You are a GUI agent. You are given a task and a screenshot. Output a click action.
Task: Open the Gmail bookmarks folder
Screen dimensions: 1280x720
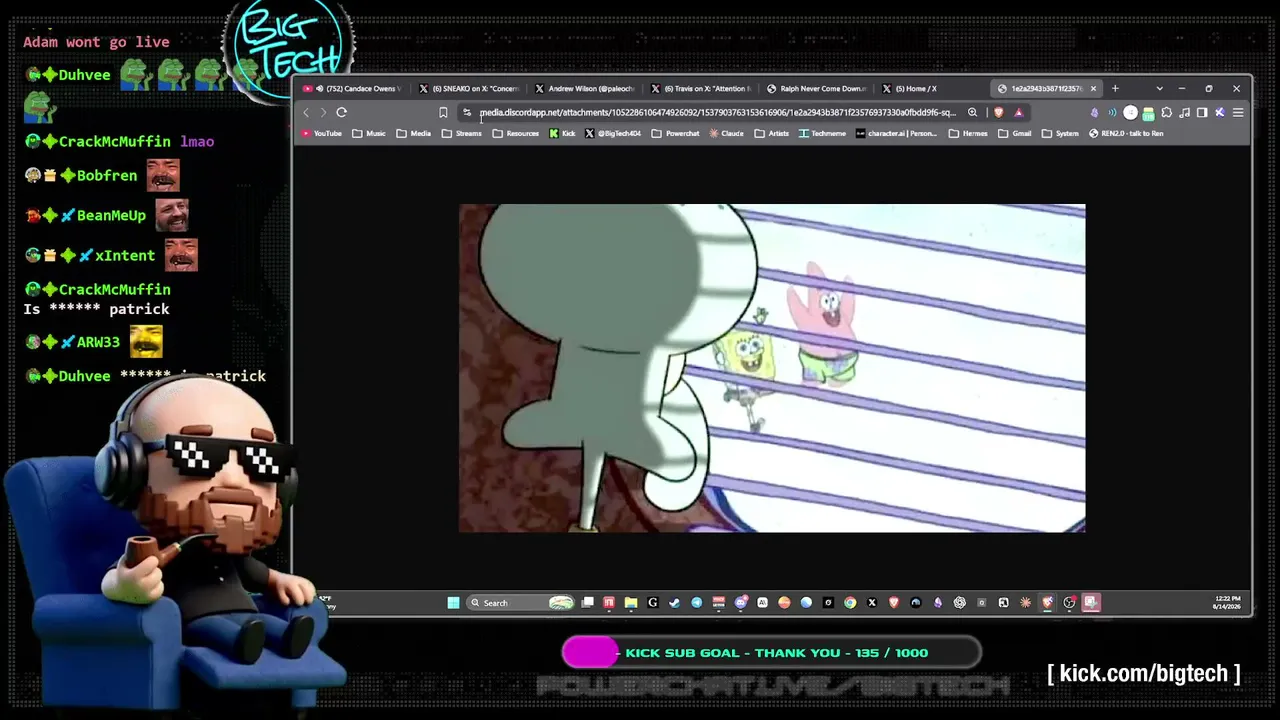pos(1015,134)
